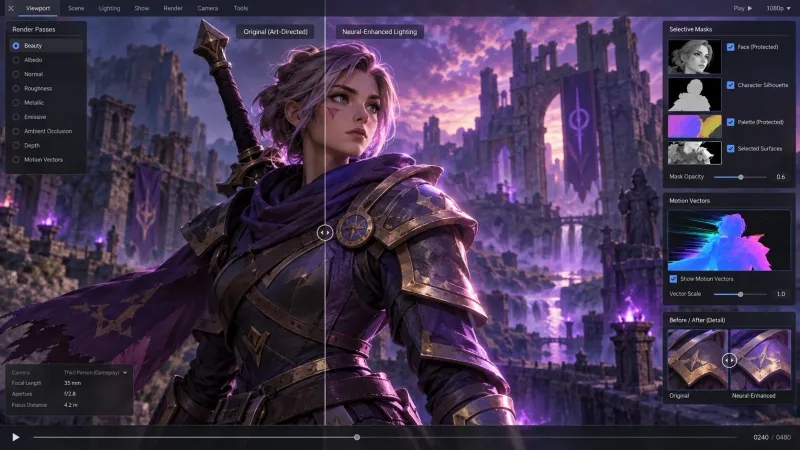This screenshot has width=800, height=450.
Task: Uncheck the Face (Protected) checkbox
Action: 731,47
